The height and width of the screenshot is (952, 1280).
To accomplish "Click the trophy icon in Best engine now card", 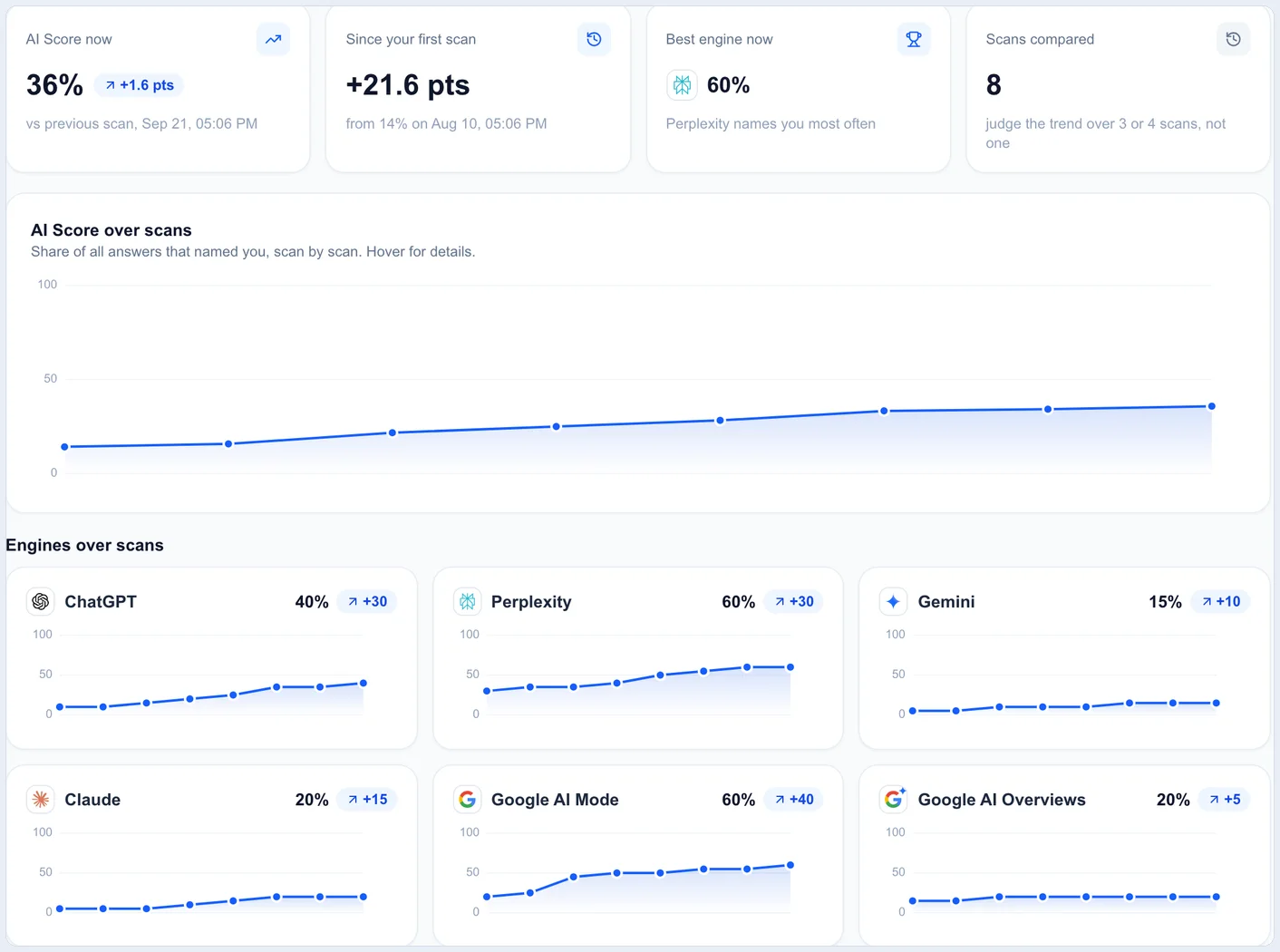I will coord(914,39).
